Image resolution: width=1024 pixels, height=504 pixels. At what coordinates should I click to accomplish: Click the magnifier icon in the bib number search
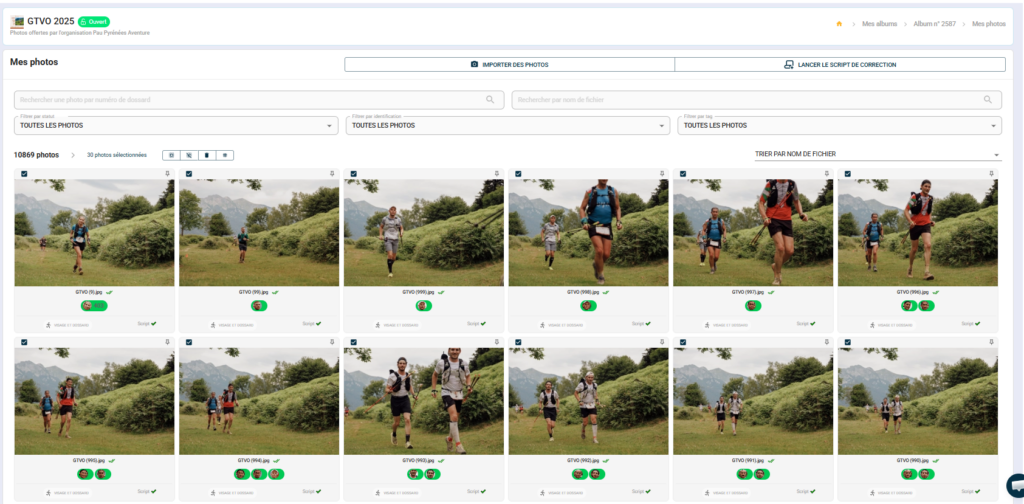pos(490,100)
